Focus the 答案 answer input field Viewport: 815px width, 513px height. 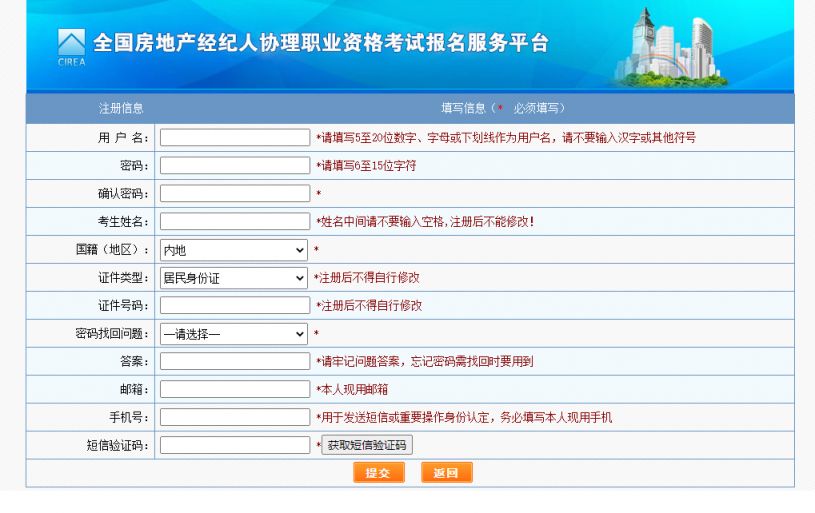[235, 361]
